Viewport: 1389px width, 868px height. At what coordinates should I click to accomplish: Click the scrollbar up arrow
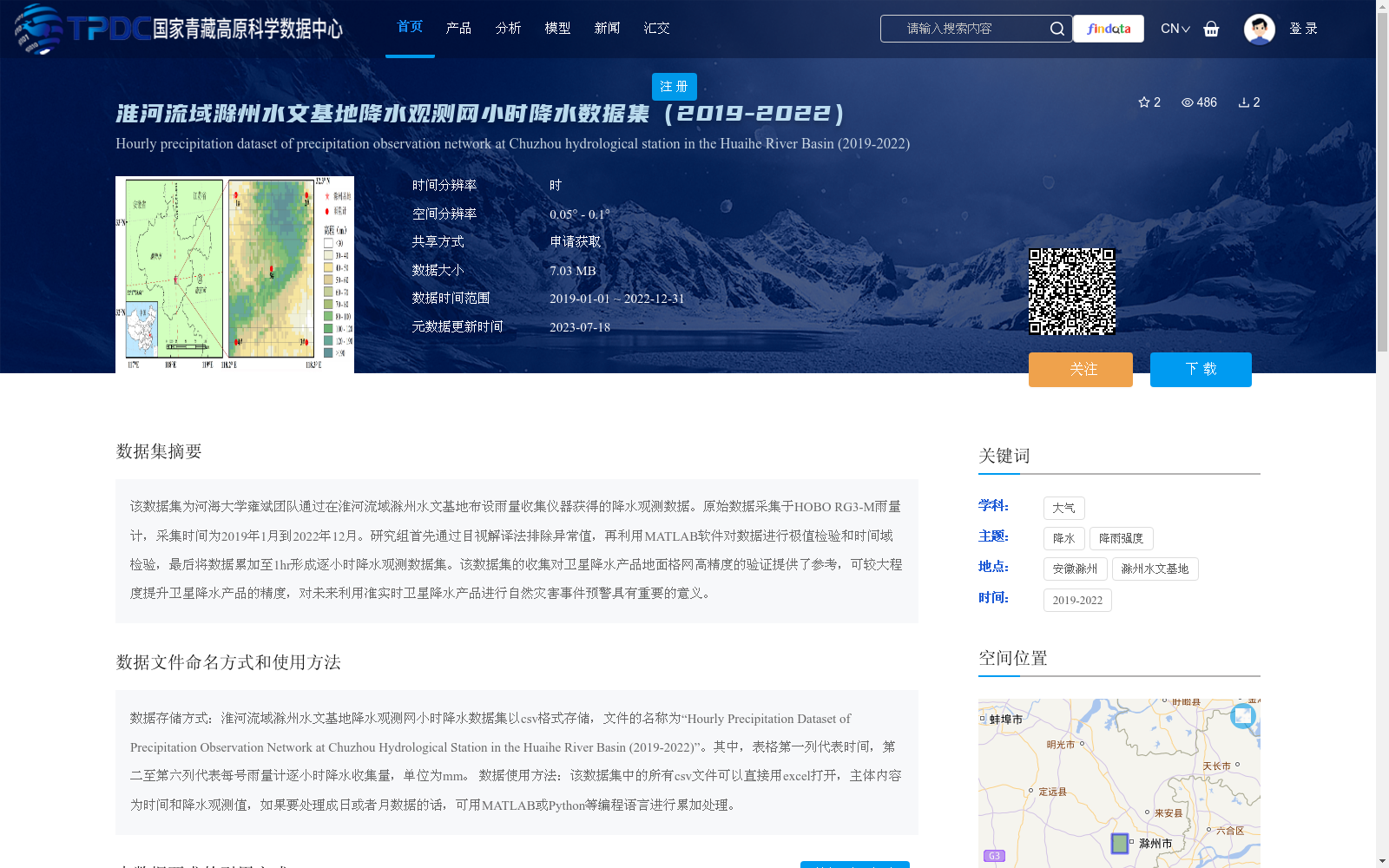(x=1382, y=6)
